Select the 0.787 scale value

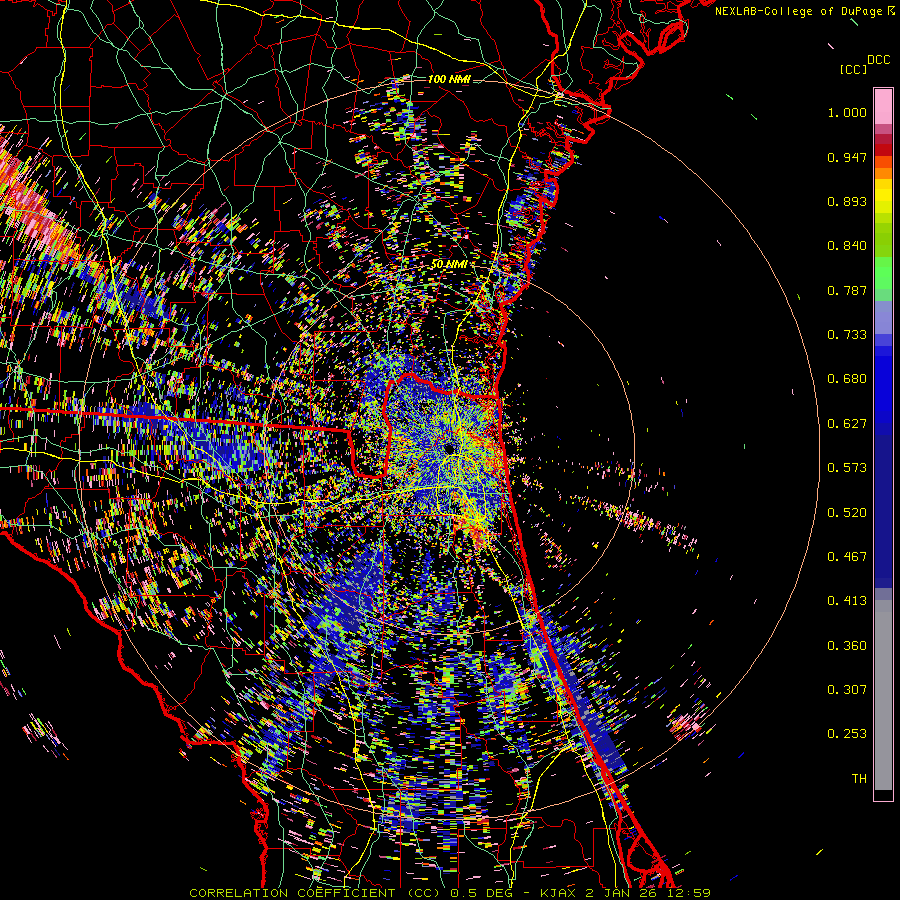(847, 290)
